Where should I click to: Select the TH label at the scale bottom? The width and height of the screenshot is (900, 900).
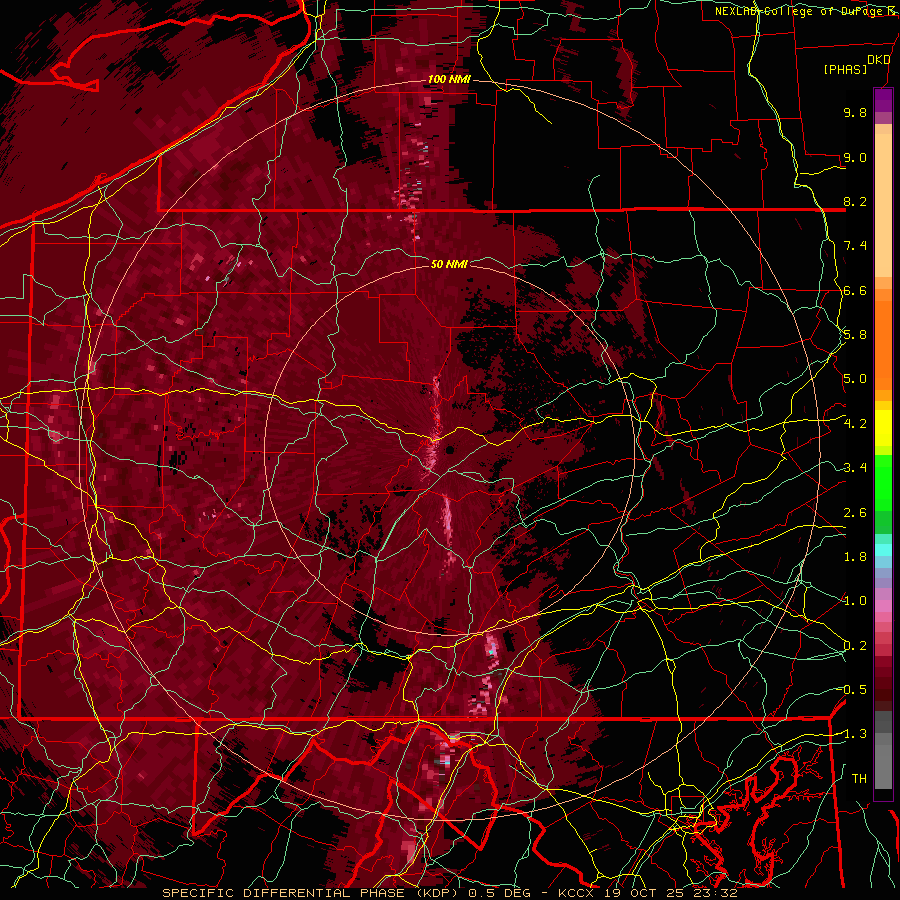[x=859, y=779]
